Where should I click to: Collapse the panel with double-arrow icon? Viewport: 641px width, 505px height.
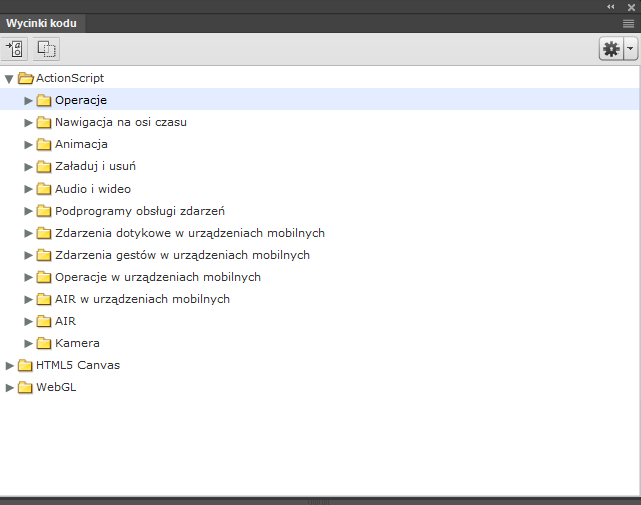[x=611, y=6]
